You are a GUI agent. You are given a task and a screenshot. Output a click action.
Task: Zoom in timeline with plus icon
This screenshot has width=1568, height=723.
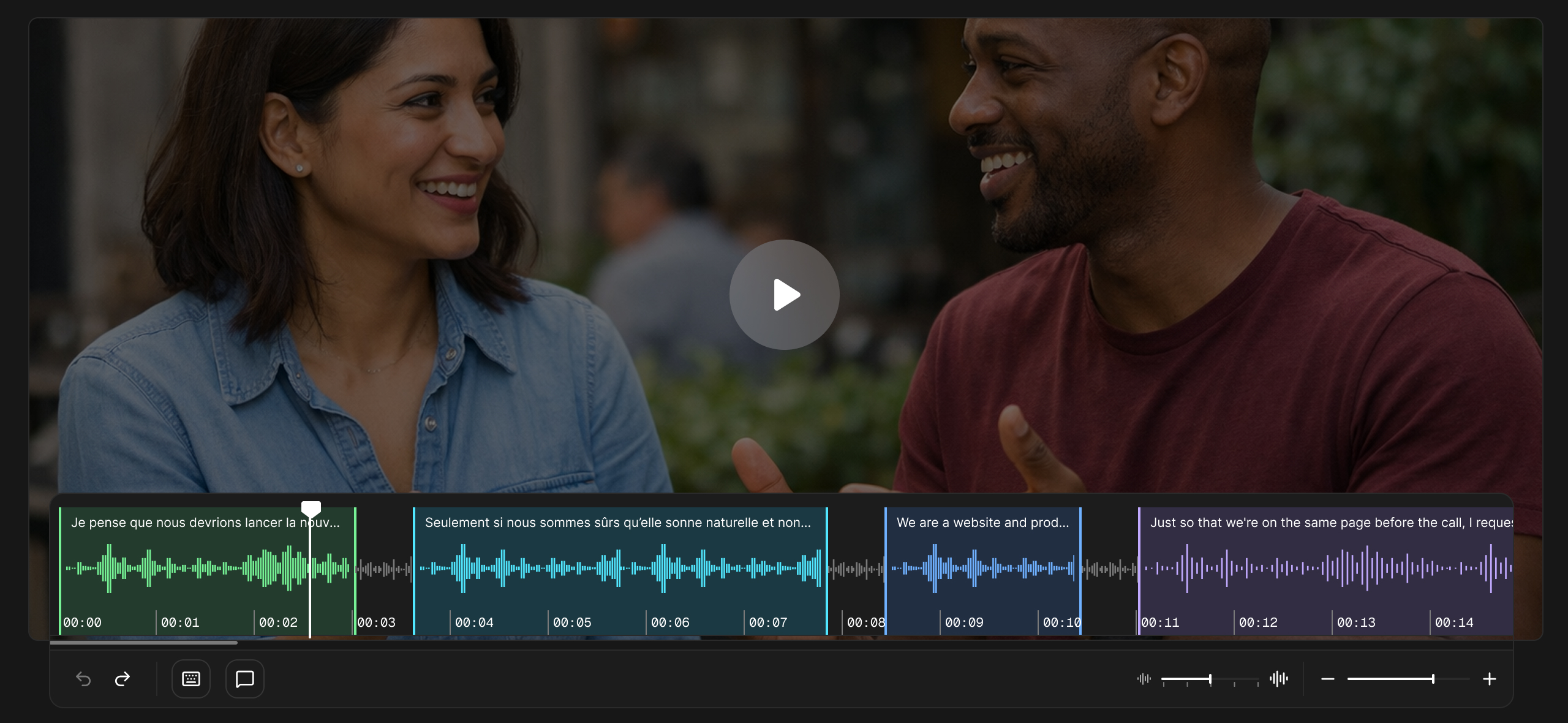click(1490, 679)
